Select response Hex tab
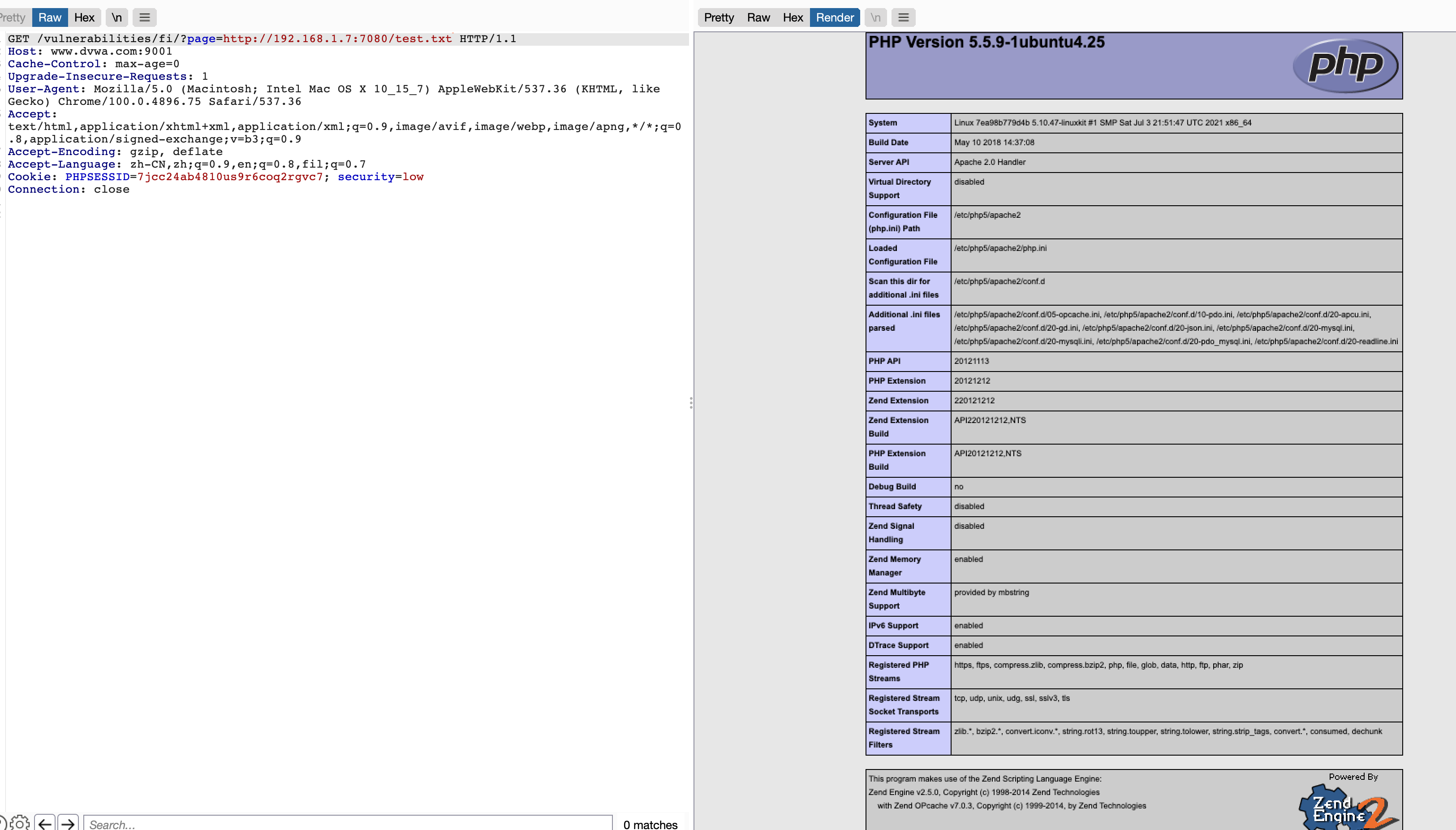The width and height of the screenshot is (1456, 830). point(792,17)
